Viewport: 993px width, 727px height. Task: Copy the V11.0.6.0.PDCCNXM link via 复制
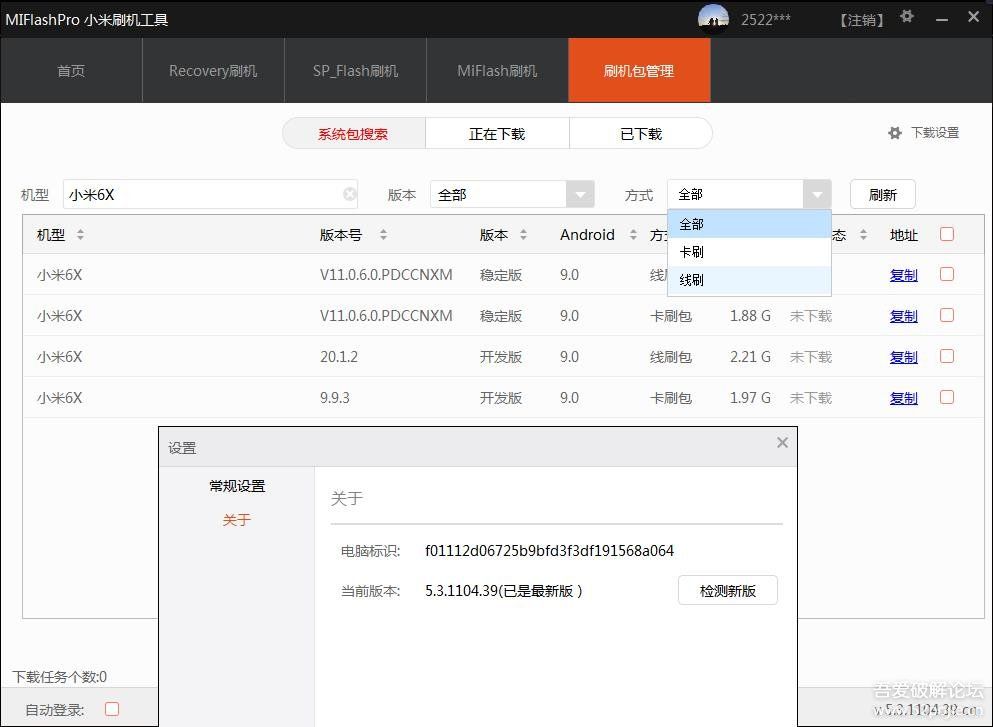tap(903, 274)
